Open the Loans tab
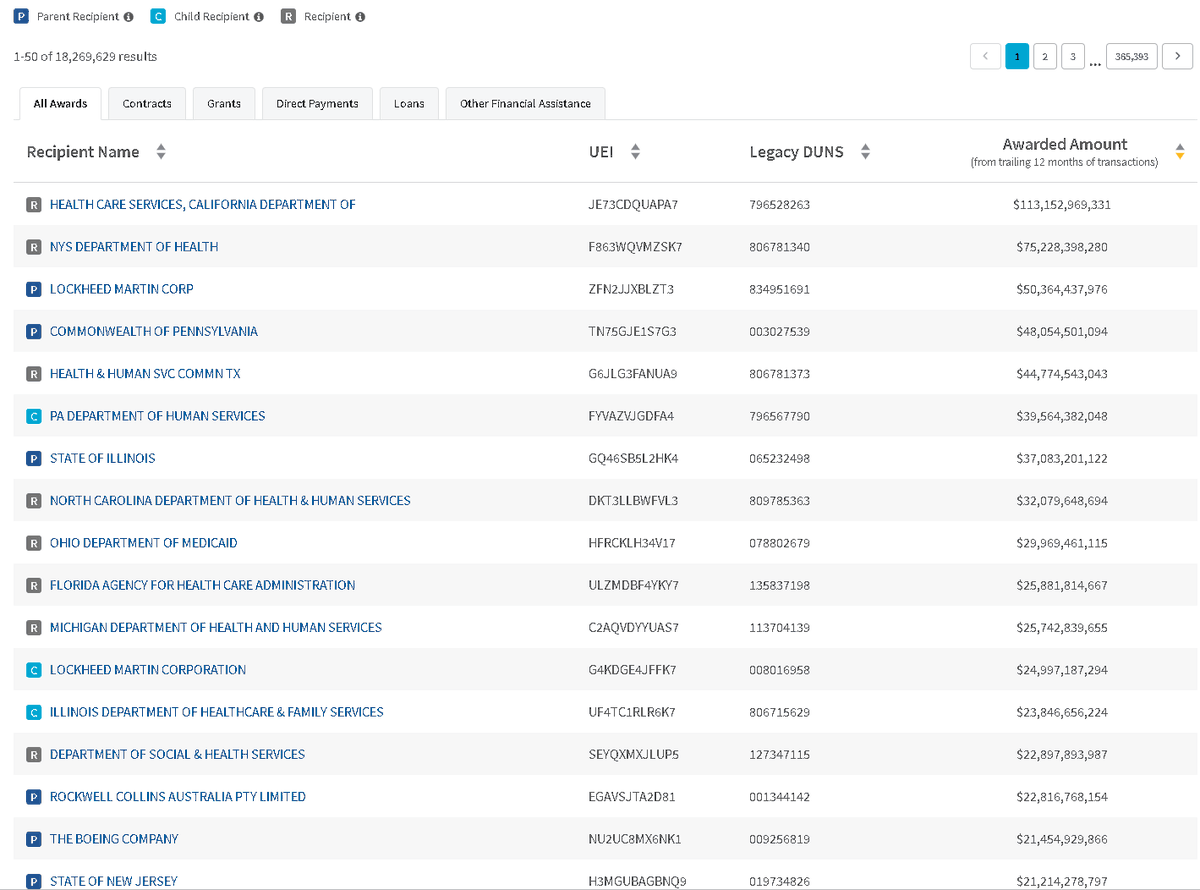This screenshot has width=1200, height=890. tap(409, 104)
